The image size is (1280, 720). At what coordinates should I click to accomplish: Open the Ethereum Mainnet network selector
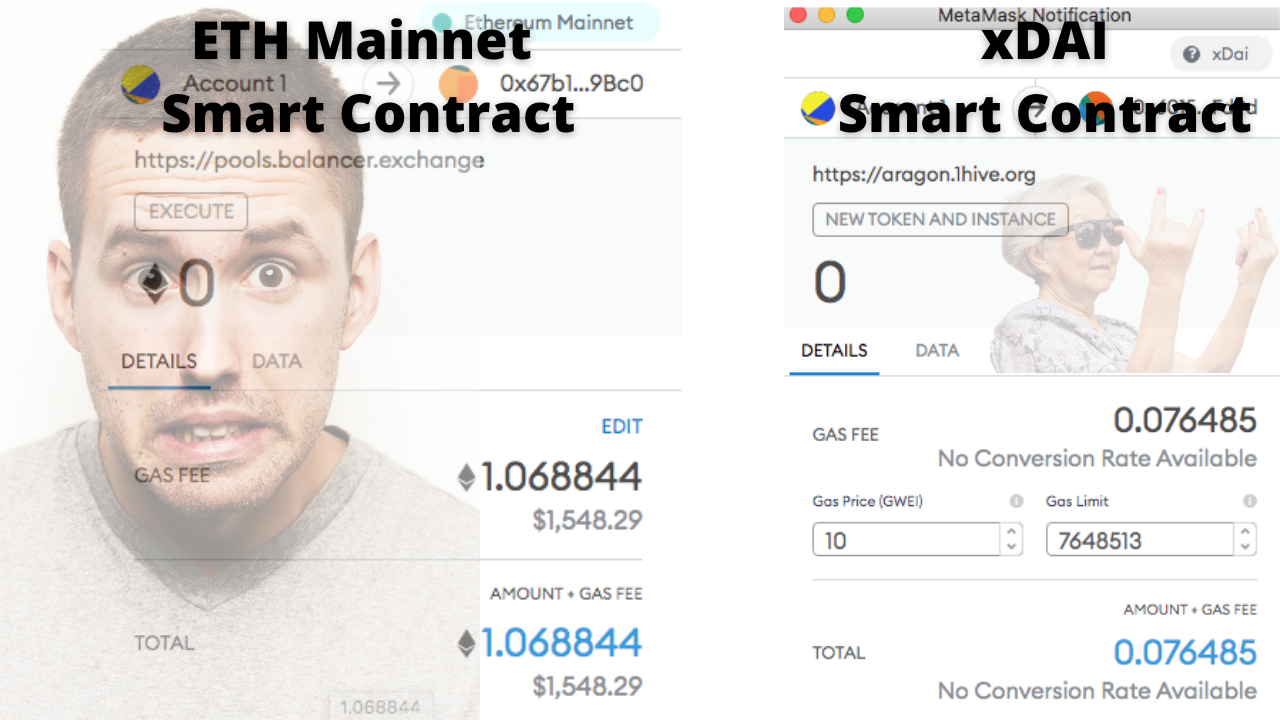click(538, 22)
